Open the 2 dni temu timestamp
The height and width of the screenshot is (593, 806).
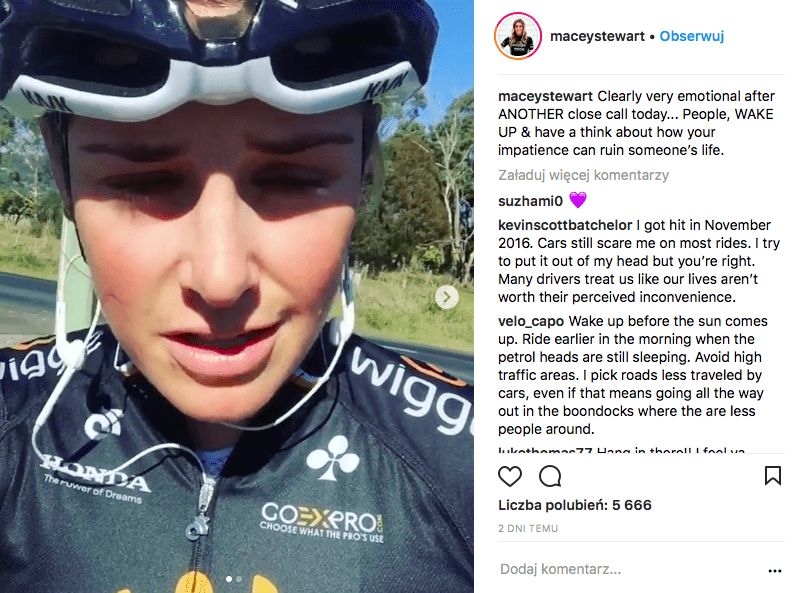pyautogui.click(x=527, y=528)
